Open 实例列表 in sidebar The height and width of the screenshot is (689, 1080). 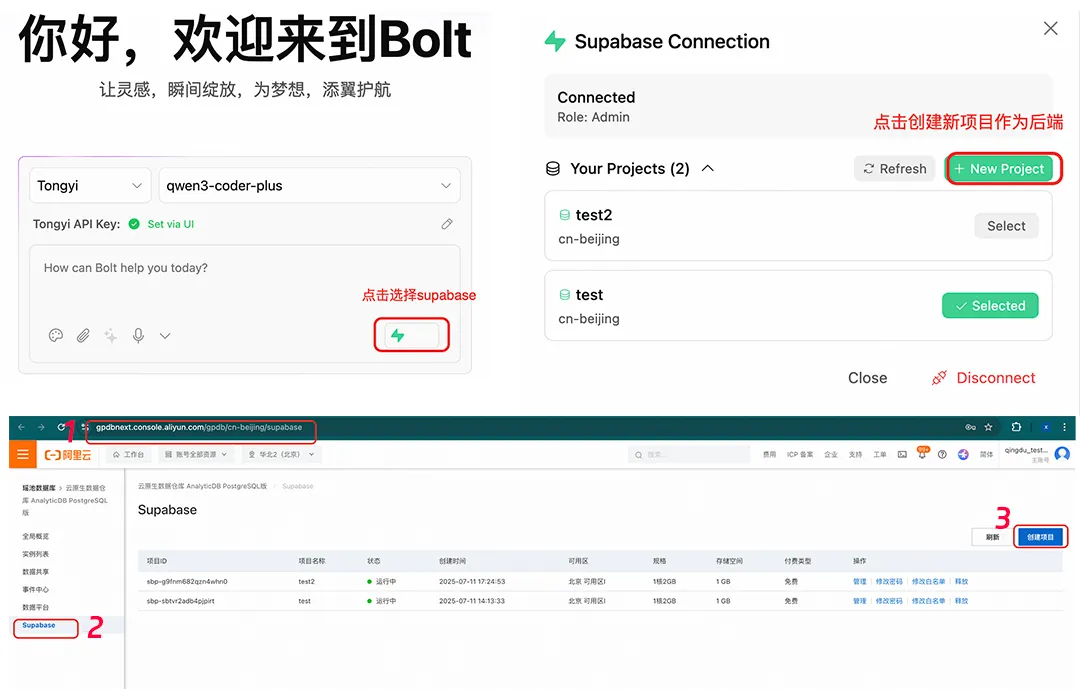click(x=35, y=554)
